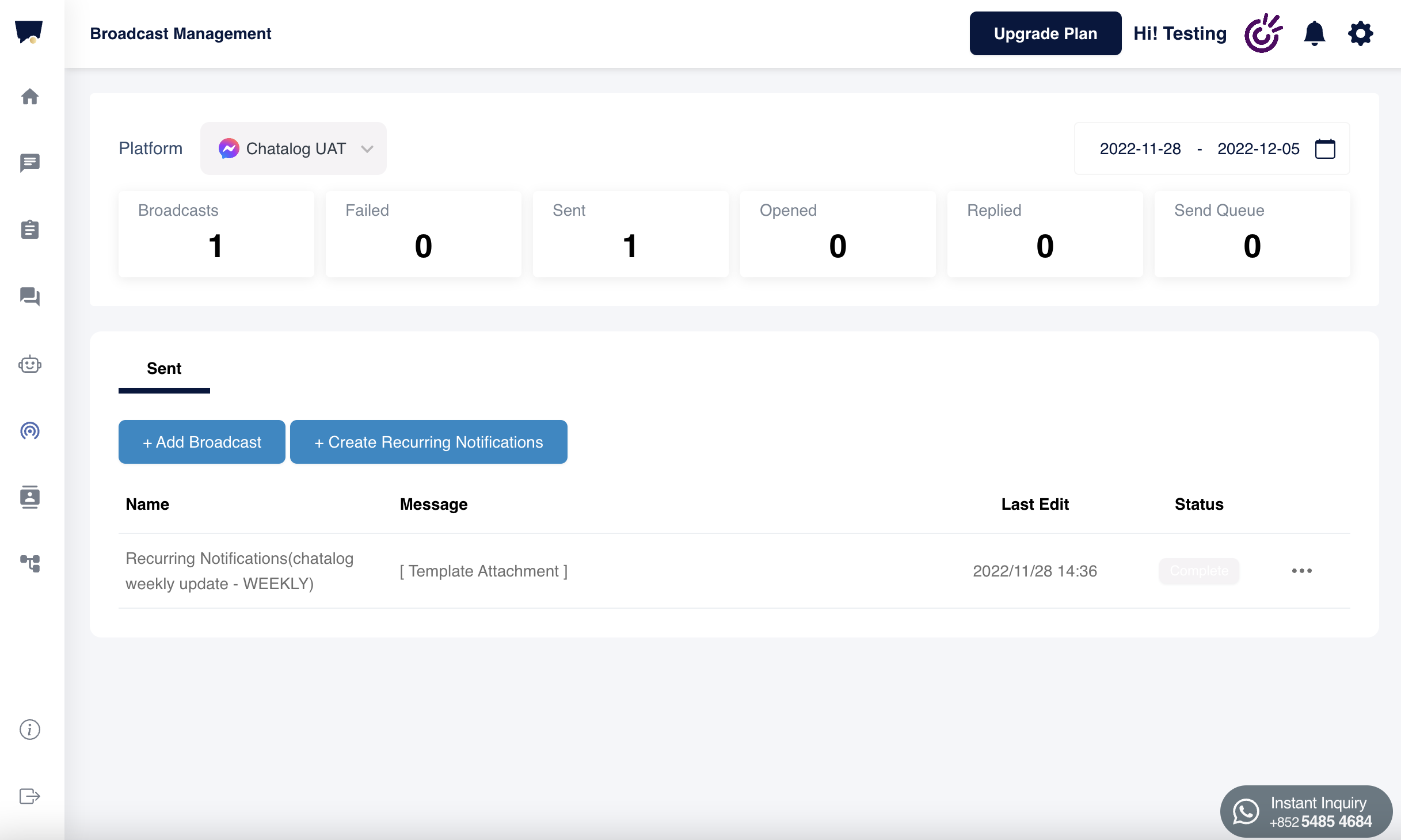Click the info icon in sidebar
1401x840 pixels.
point(30,730)
